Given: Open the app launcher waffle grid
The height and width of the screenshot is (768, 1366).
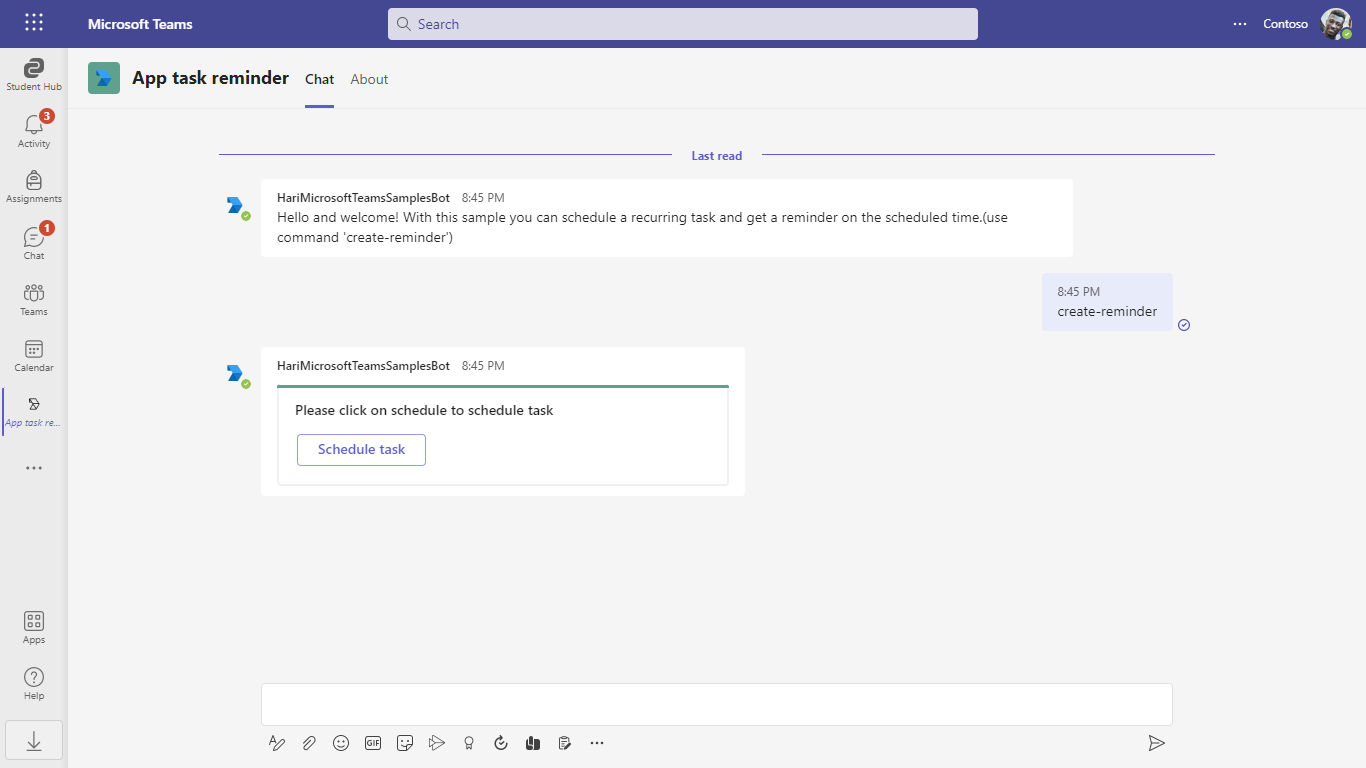Looking at the screenshot, I should [34, 23].
